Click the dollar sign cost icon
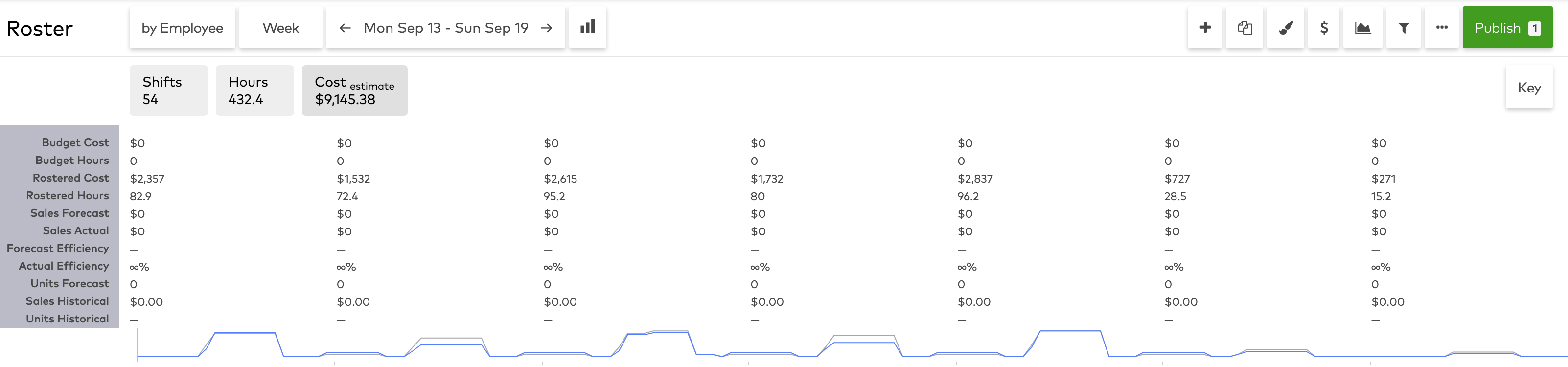1568x367 pixels. [1324, 28]
